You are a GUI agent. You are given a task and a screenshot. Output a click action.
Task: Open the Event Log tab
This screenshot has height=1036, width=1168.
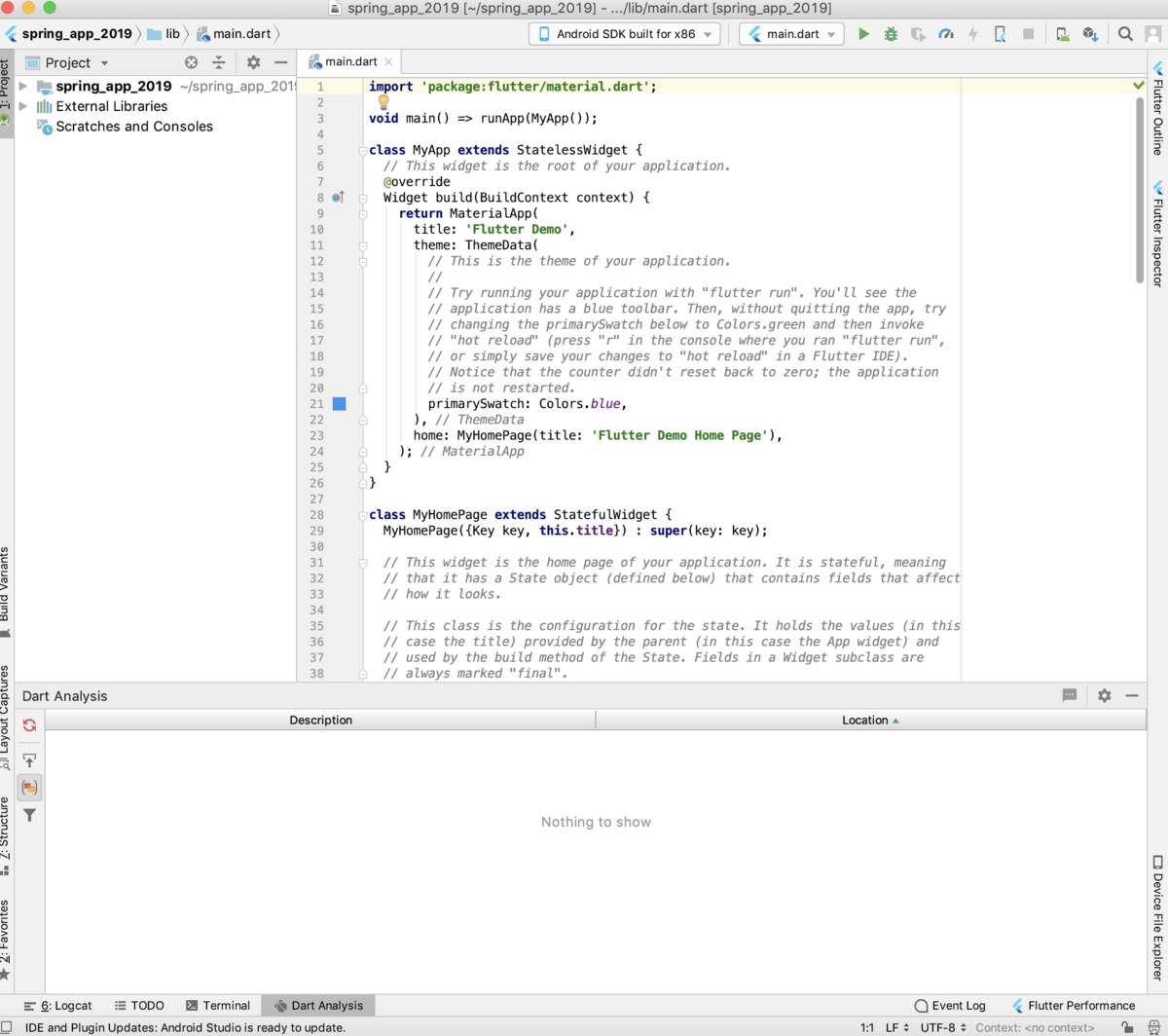pos(950,1005)
